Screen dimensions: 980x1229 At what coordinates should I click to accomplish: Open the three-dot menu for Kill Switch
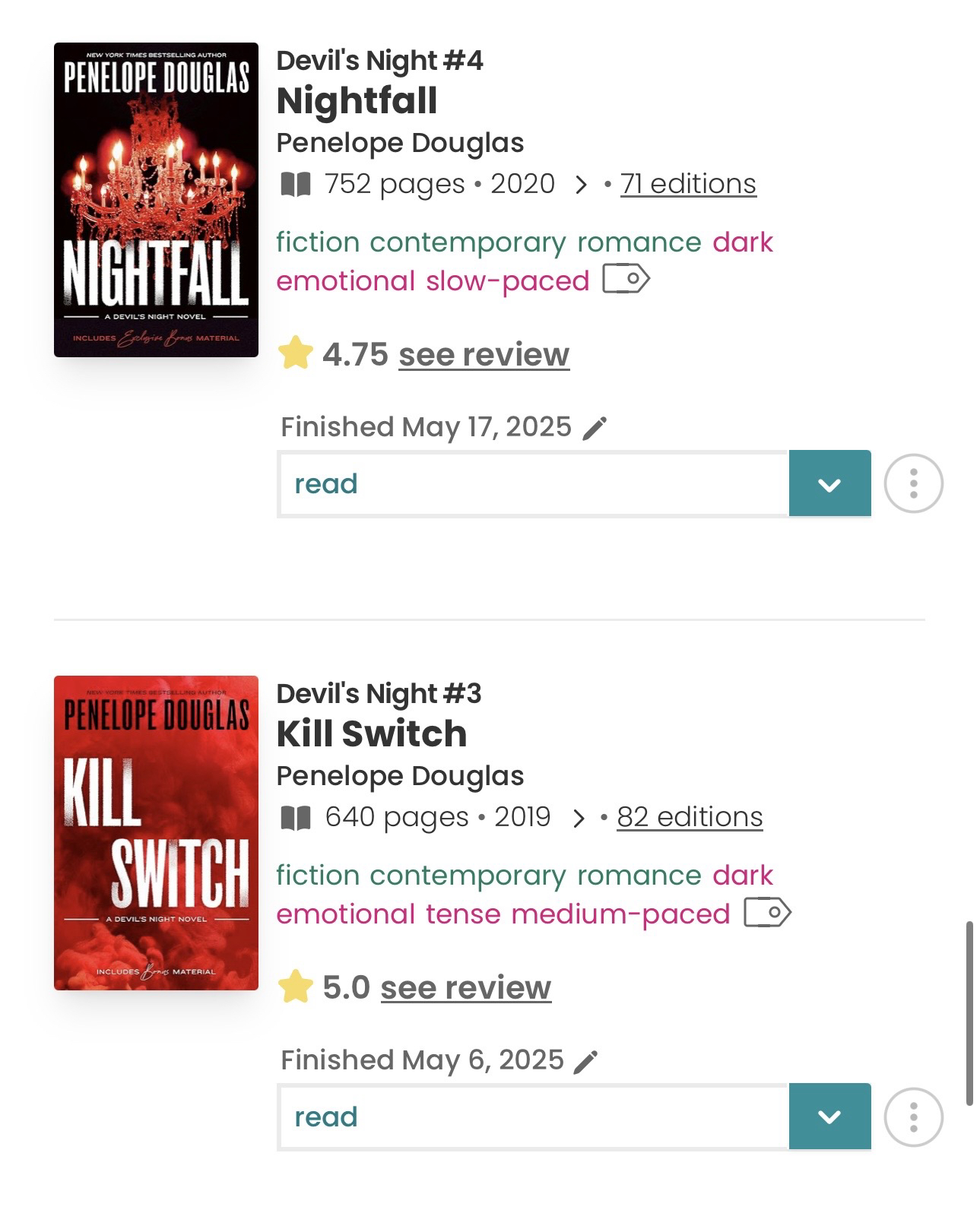point(913,1117)
